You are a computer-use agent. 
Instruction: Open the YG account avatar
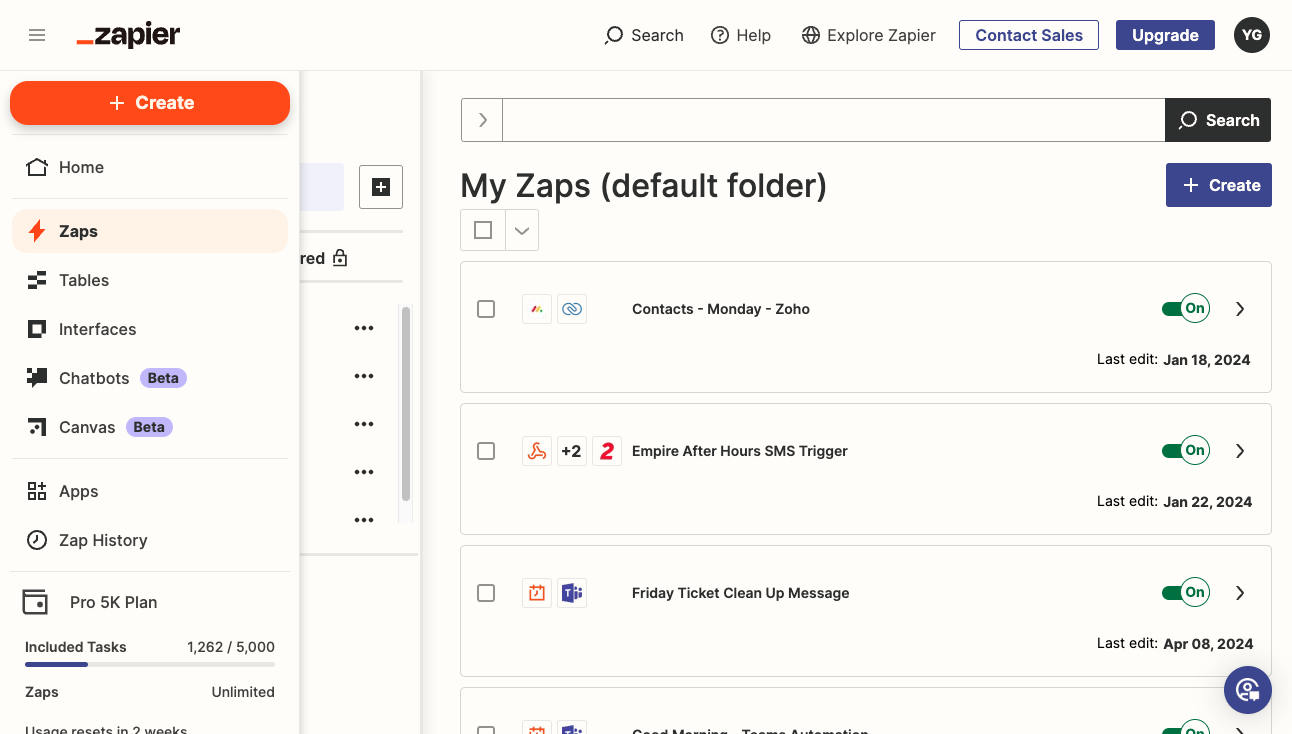click(1252, 35)
